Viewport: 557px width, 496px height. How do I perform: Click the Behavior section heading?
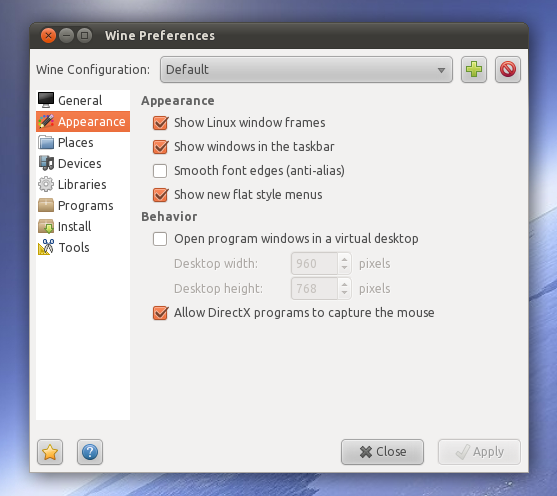(169, 217)
